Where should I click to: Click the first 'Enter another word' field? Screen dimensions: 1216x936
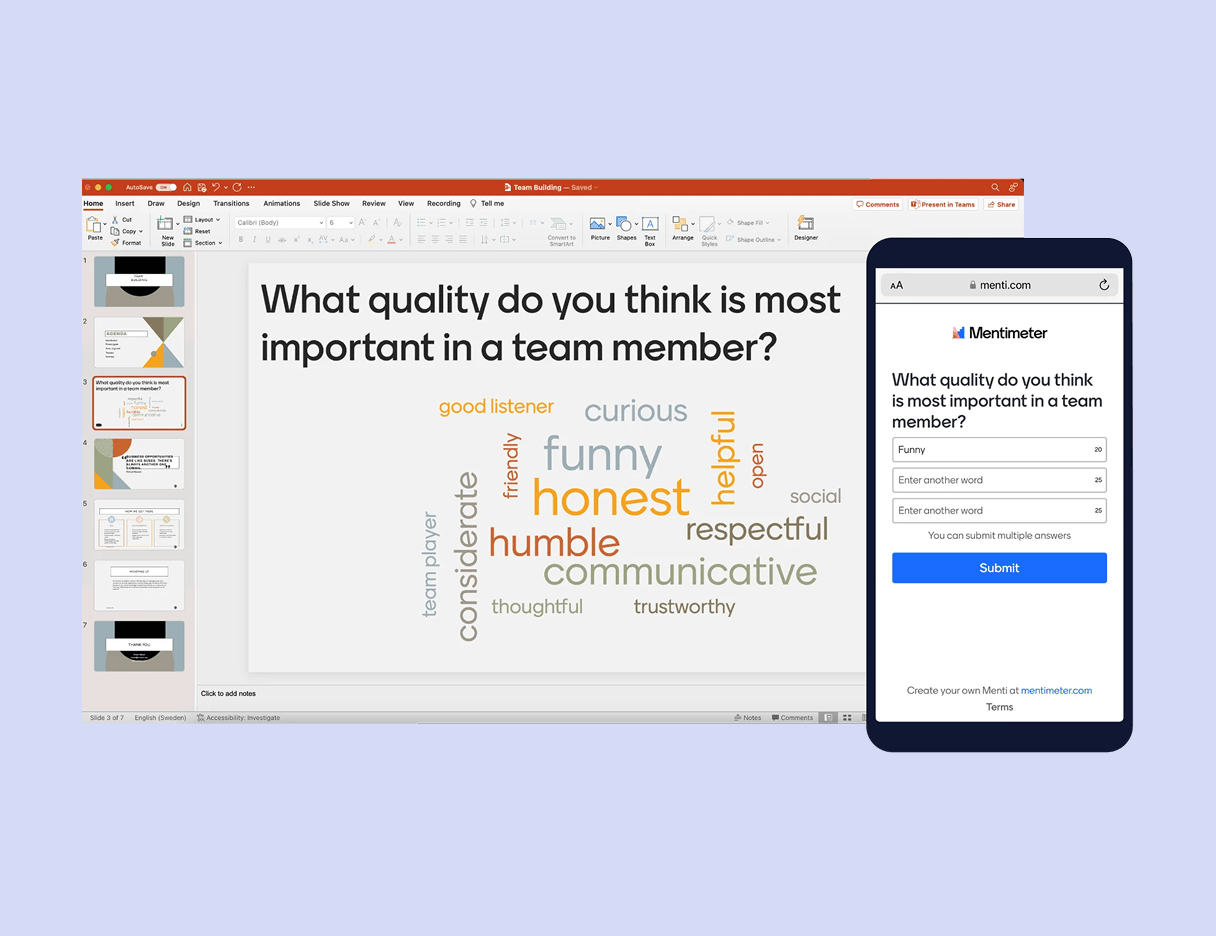coord(990,480)
